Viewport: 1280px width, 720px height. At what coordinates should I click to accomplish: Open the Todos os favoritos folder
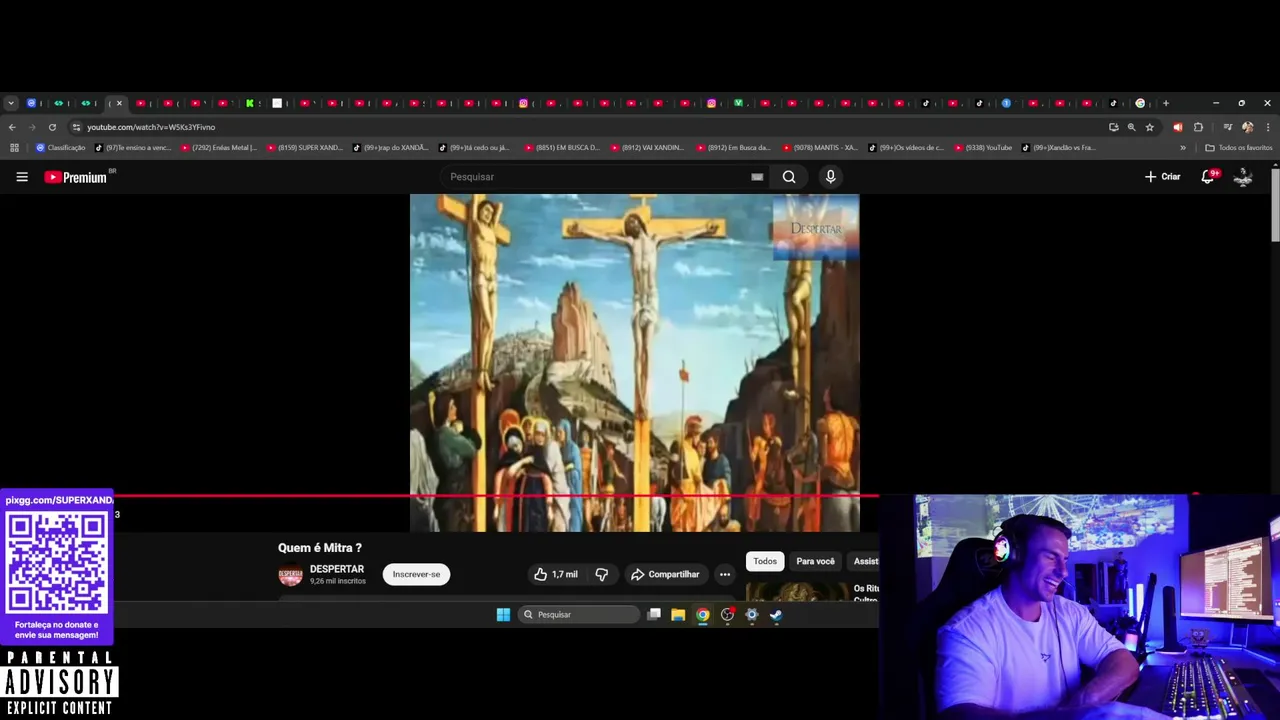tap(1239, 148)
